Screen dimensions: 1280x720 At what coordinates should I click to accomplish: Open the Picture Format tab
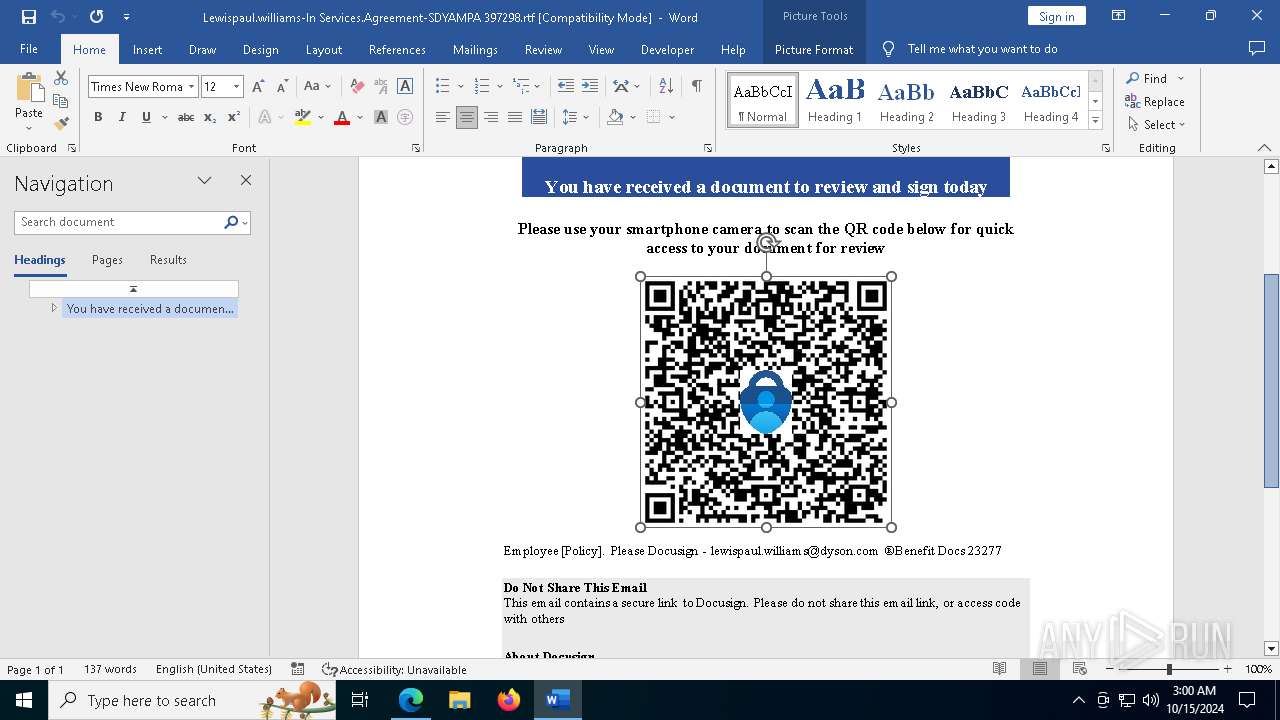tap(814, 49)
